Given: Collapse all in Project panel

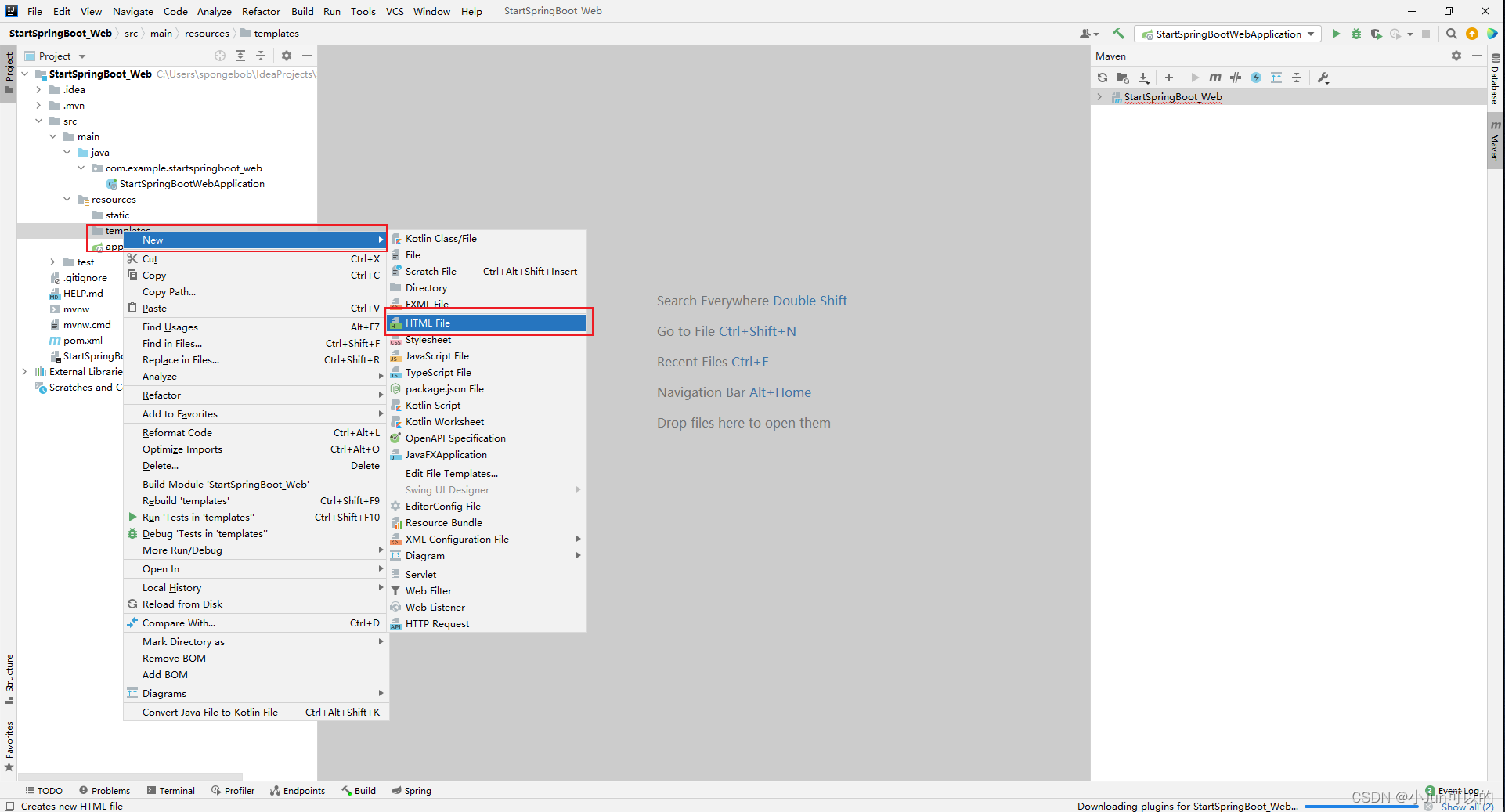Looking at the screenshot, I should tap(261, 56).
